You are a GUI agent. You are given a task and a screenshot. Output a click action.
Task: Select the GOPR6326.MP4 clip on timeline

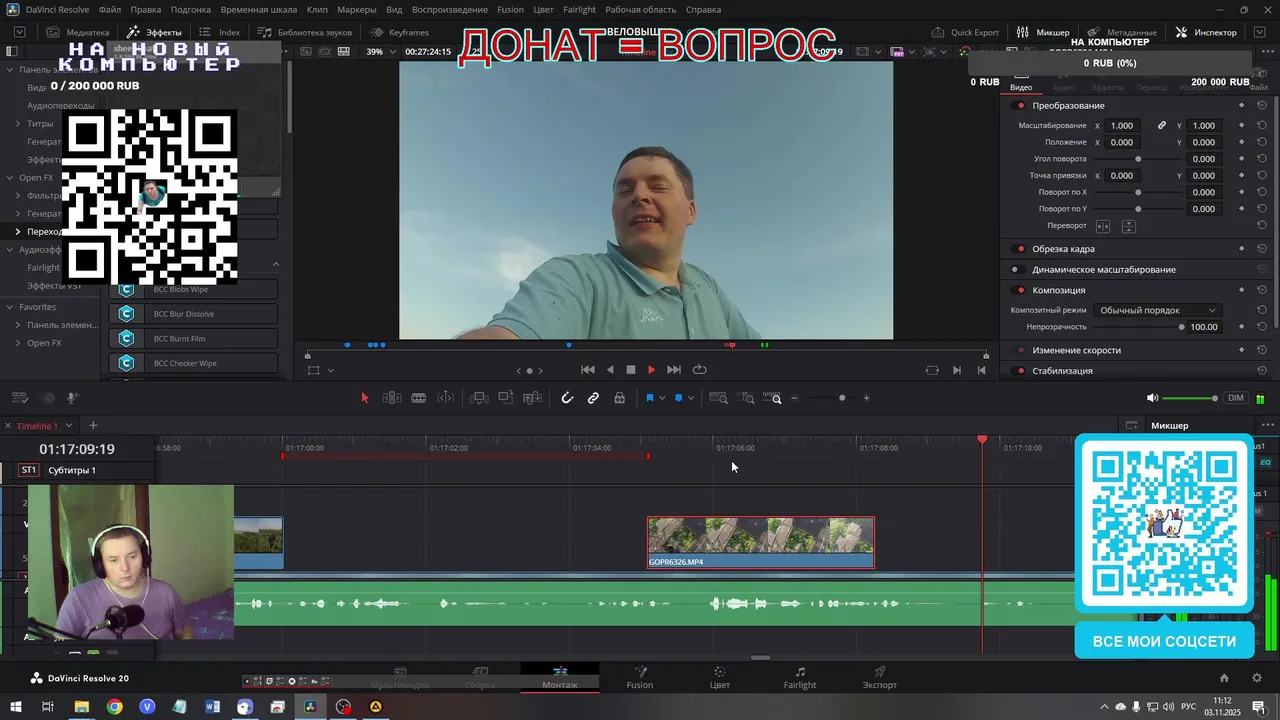[761, 543]
